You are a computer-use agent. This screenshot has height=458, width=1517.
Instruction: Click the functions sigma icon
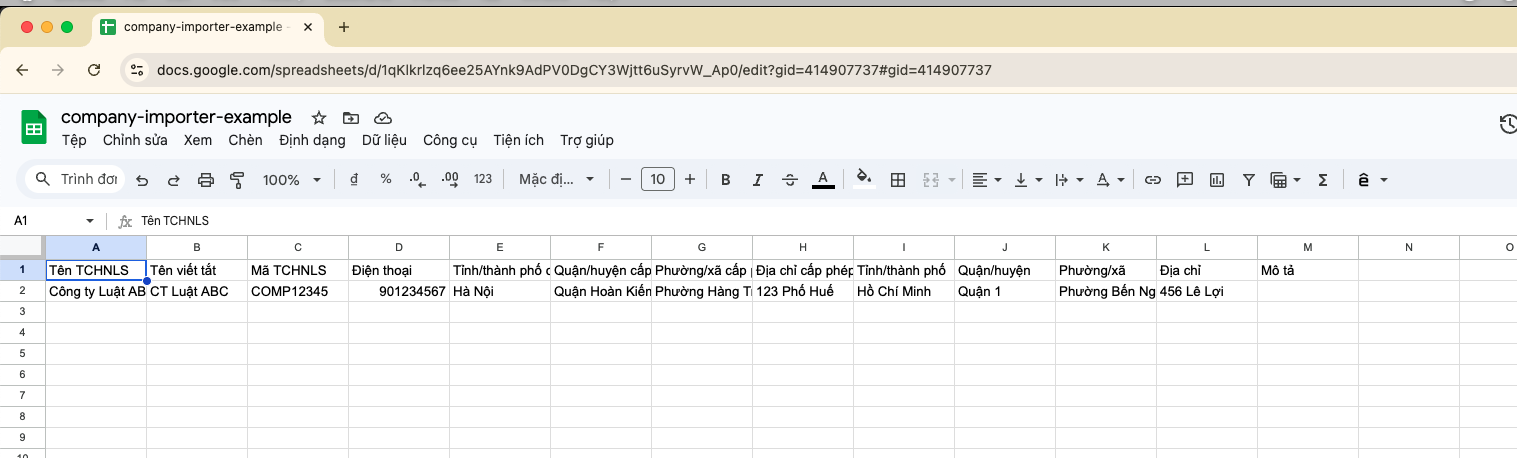[x=1323, y=180]
